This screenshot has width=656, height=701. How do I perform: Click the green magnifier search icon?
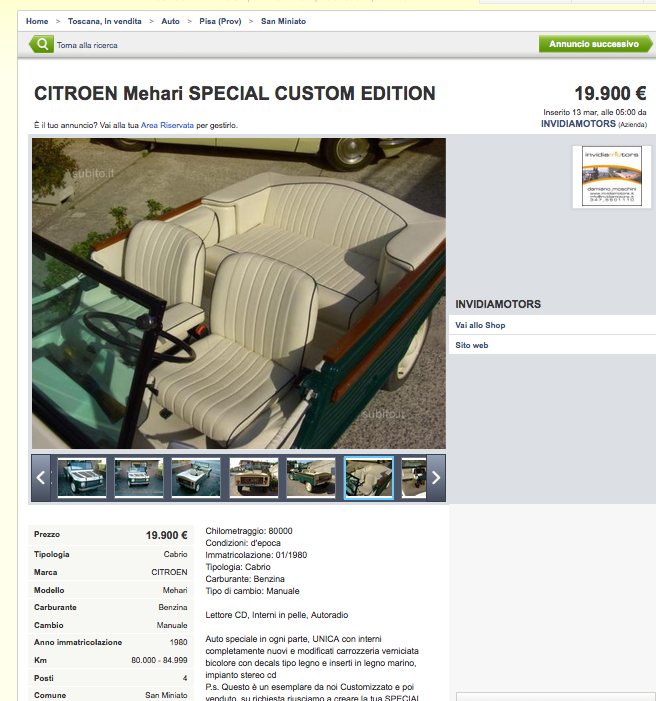(42, 44)
